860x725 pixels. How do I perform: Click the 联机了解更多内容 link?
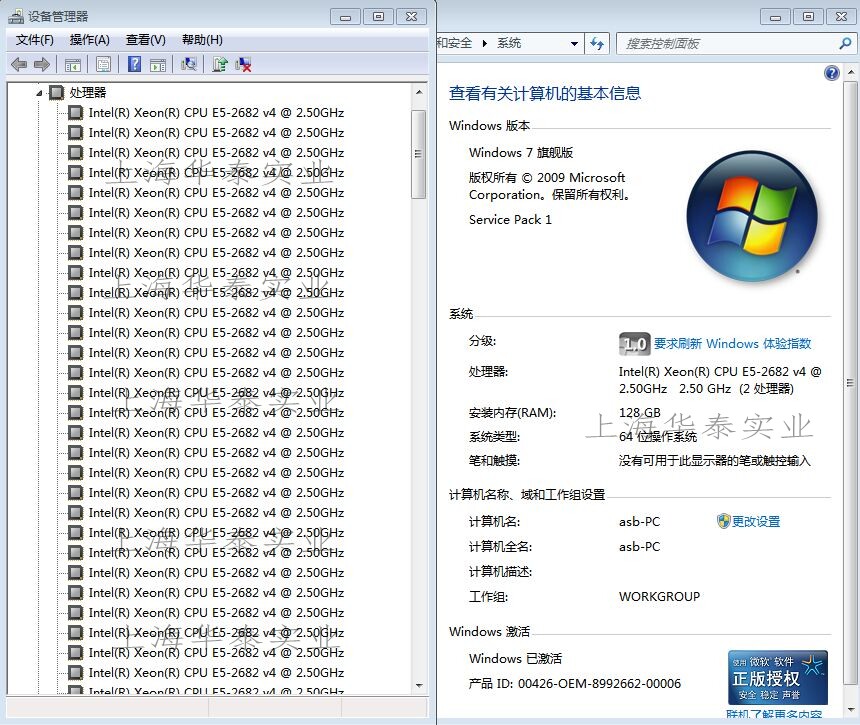[x=774, y=715]
